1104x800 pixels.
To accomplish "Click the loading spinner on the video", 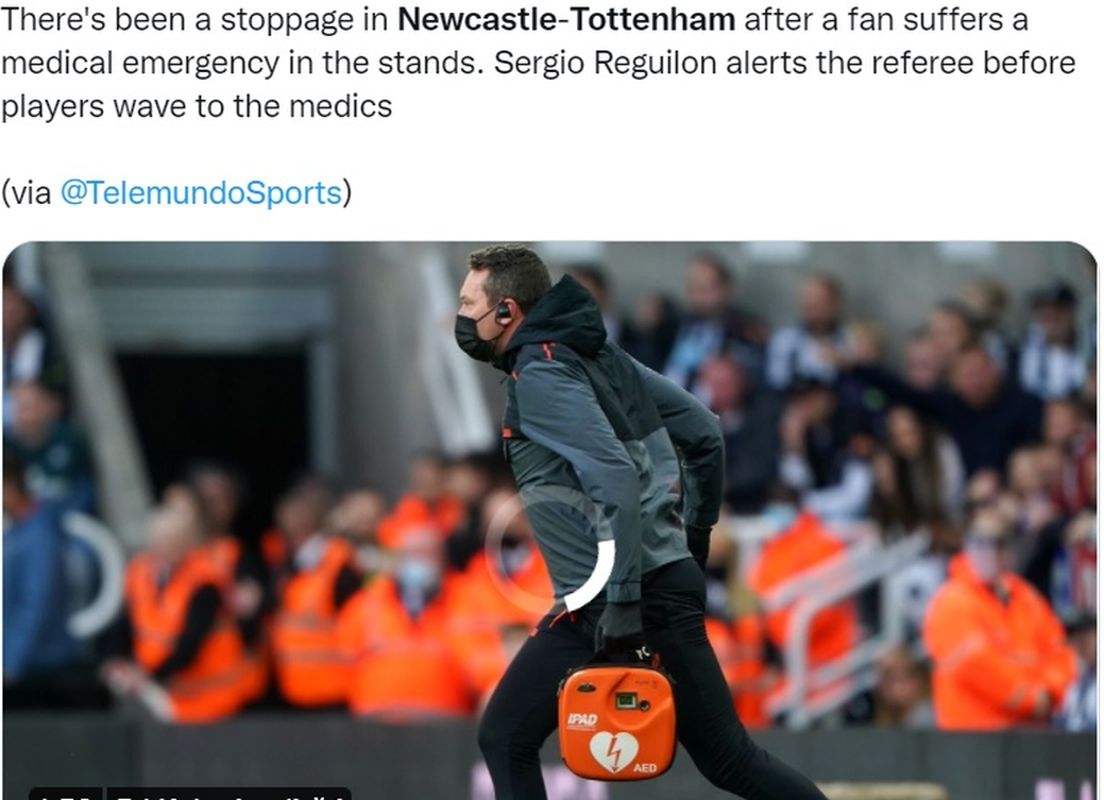I will 551,548.
